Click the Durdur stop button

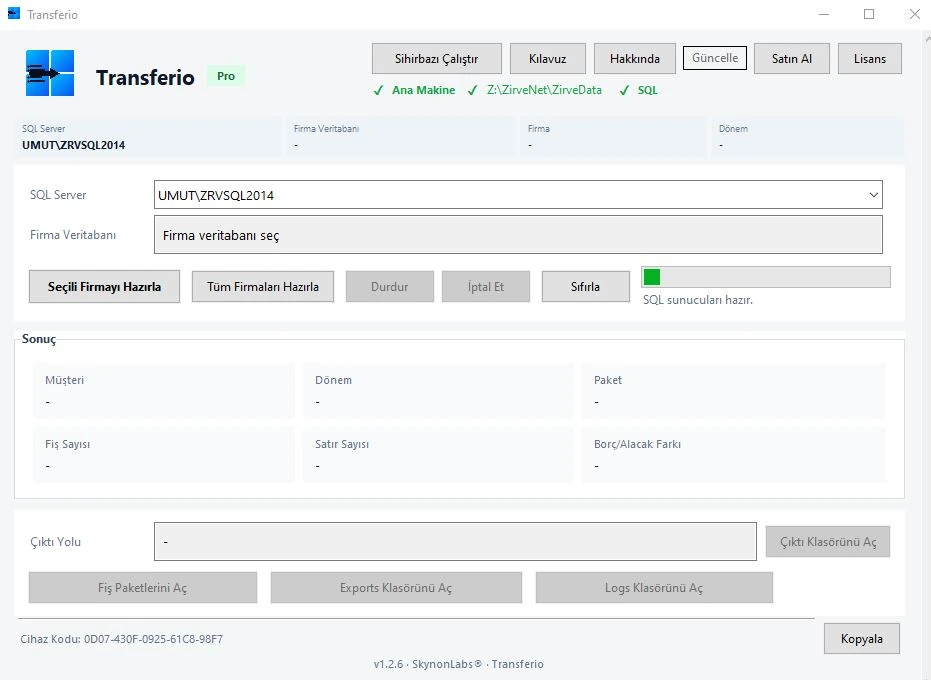390,286
